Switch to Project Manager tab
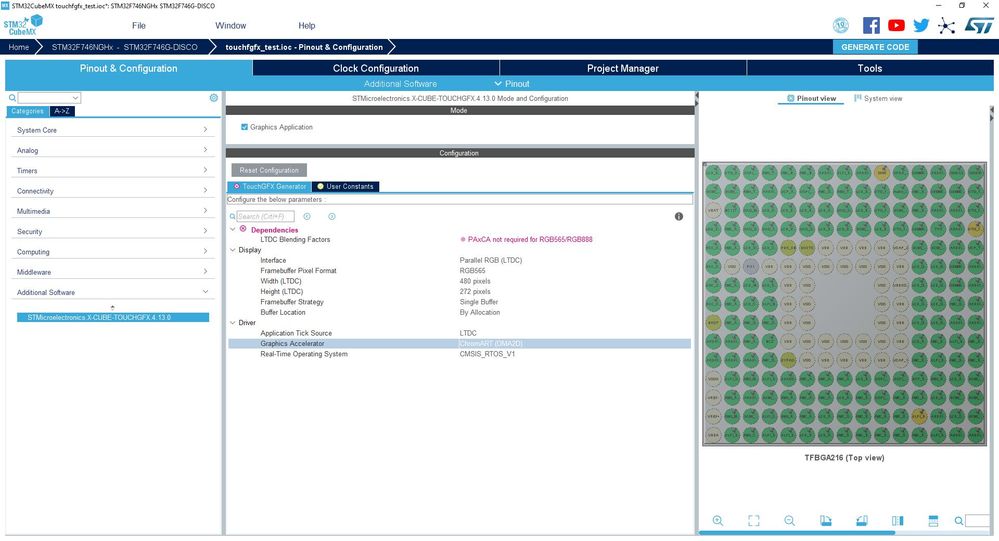This screenshot has width=999, height=541. coord(622,68)
